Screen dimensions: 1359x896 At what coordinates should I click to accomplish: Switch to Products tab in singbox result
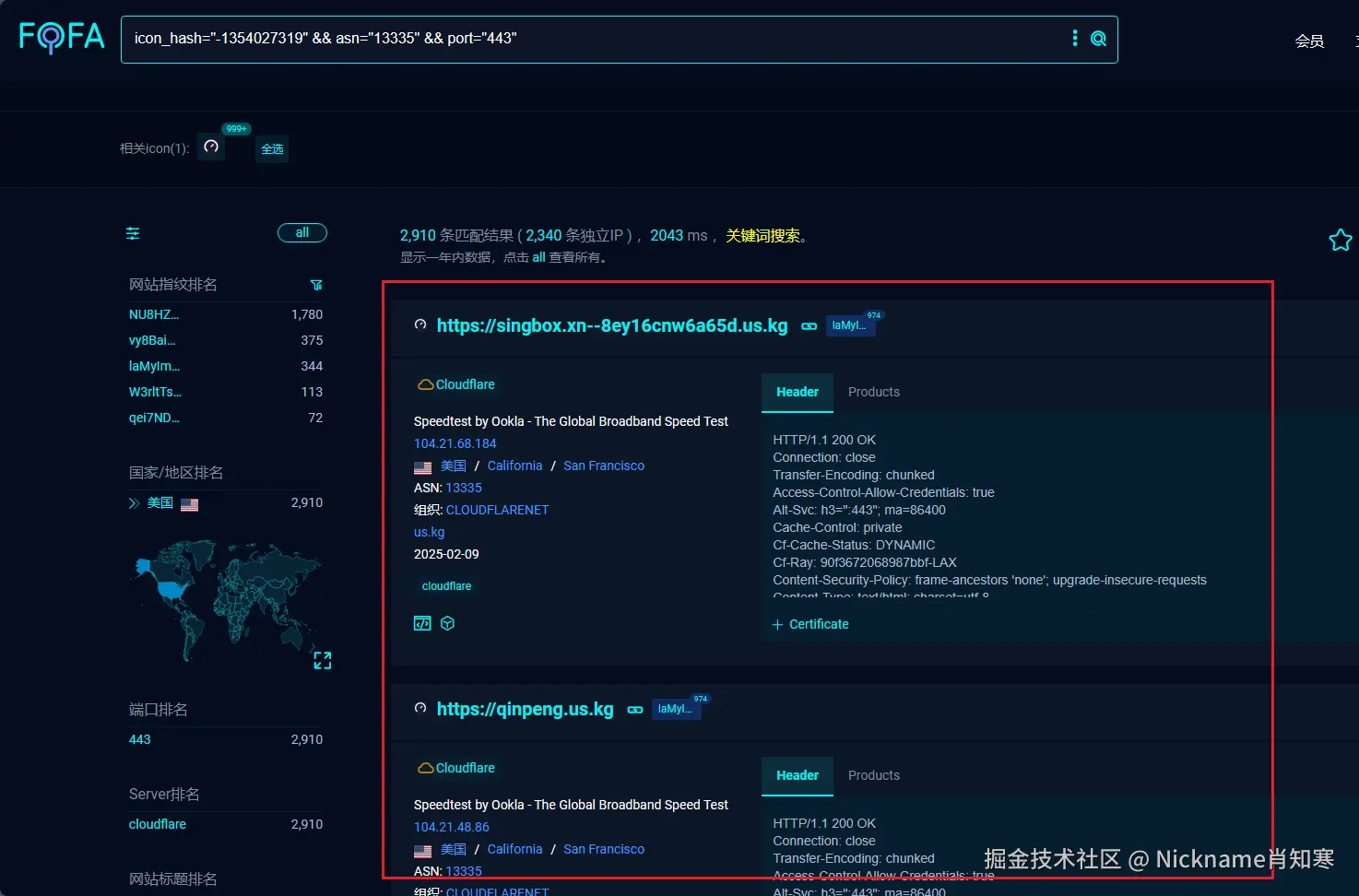pos(874,392)
